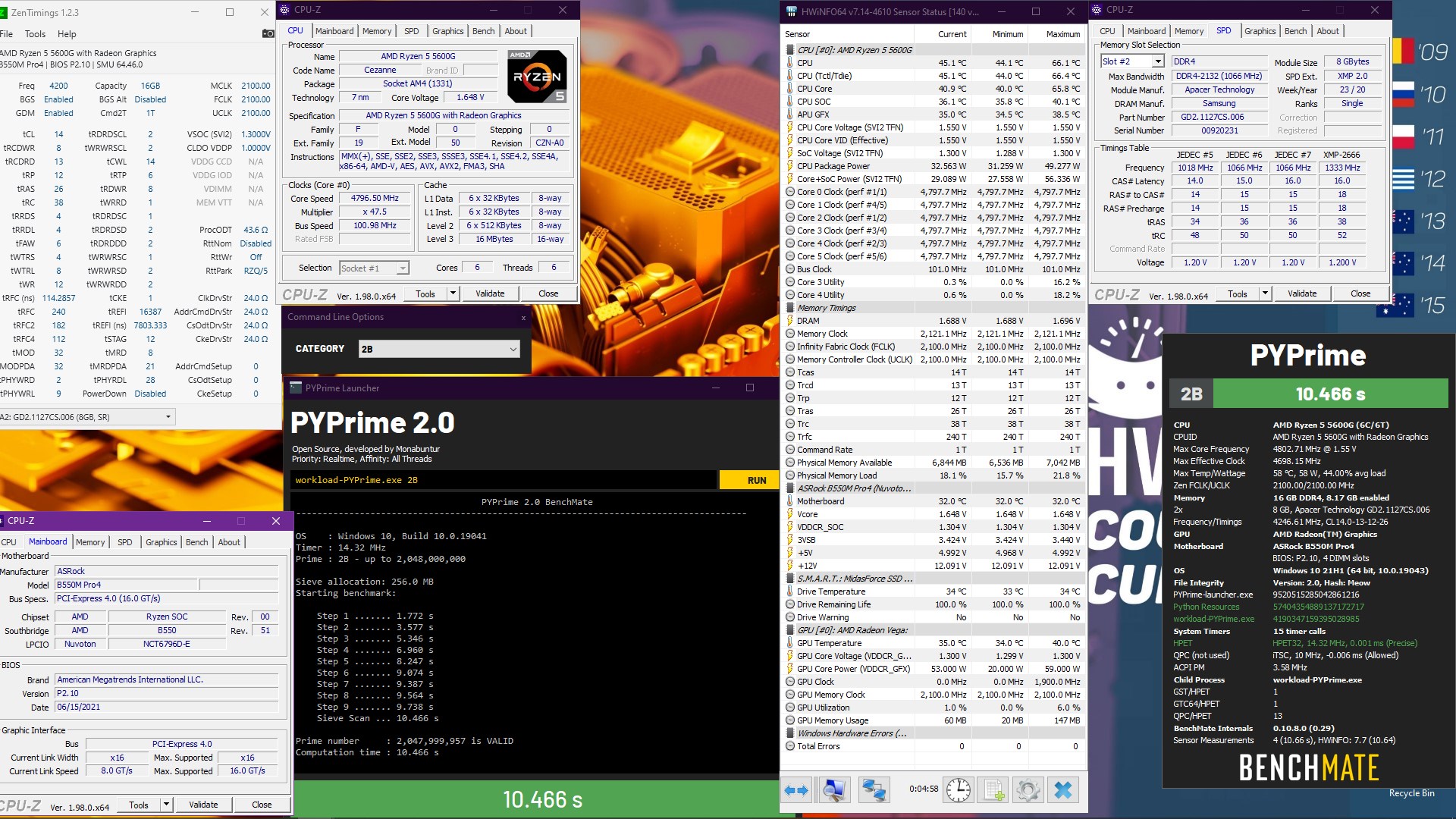Click the workload-PYPrime.exe command input field

point(504,480)
